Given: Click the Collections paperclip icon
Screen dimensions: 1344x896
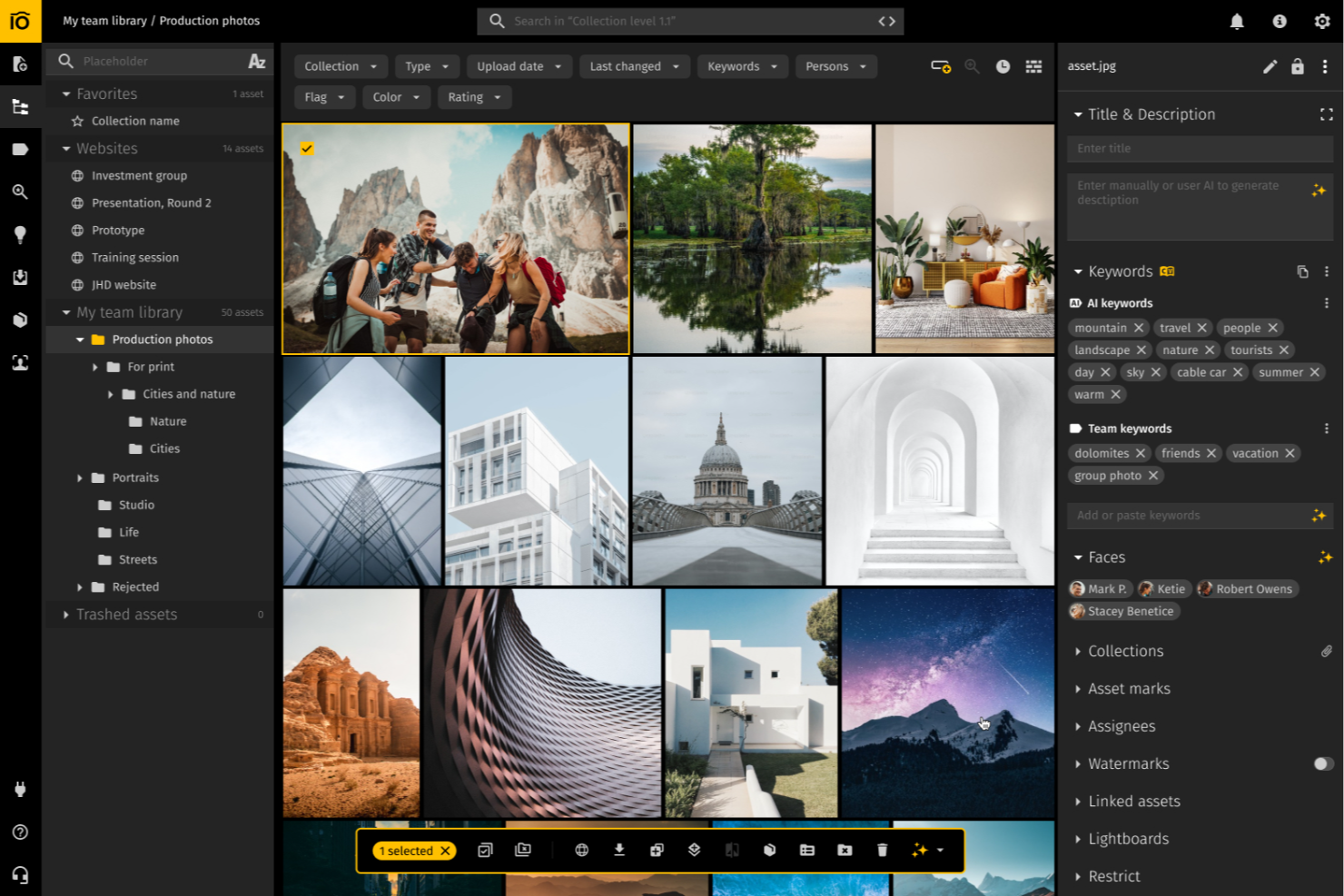Looking at the screenshot, I should point(1326,651).
